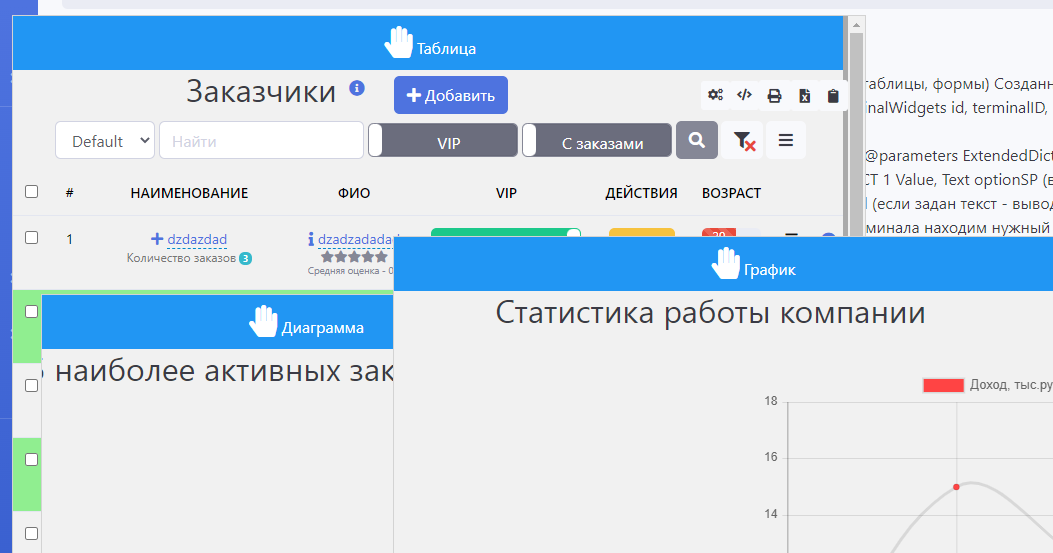Click the hand icon in the Диаграмма header

coord(263,321)
